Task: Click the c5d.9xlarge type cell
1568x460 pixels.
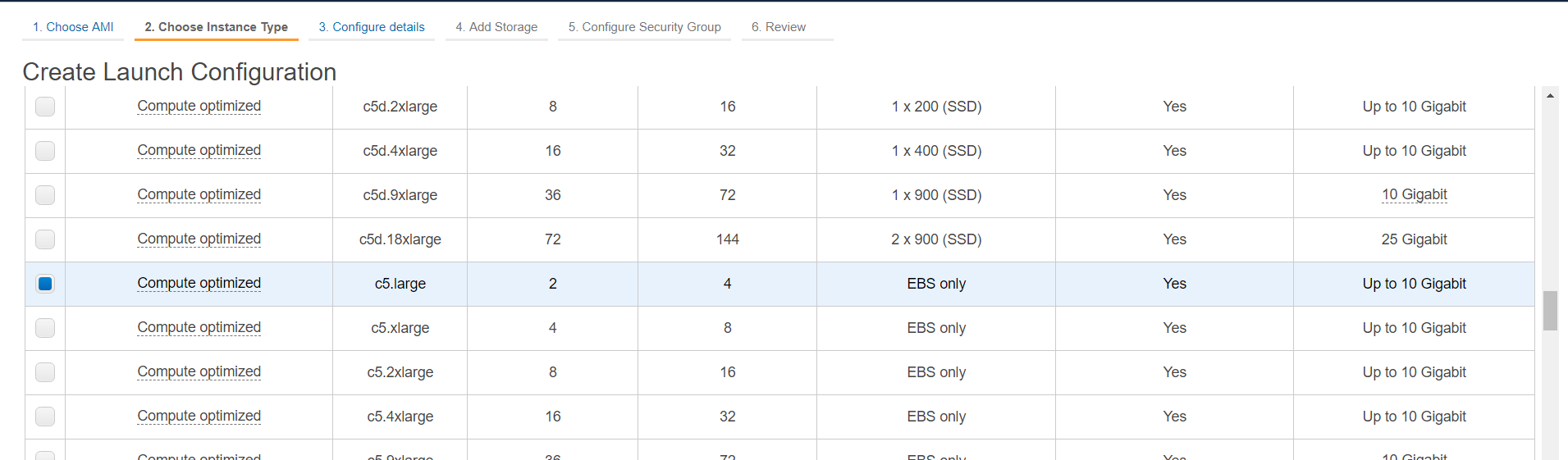Action: pos(400,195)
